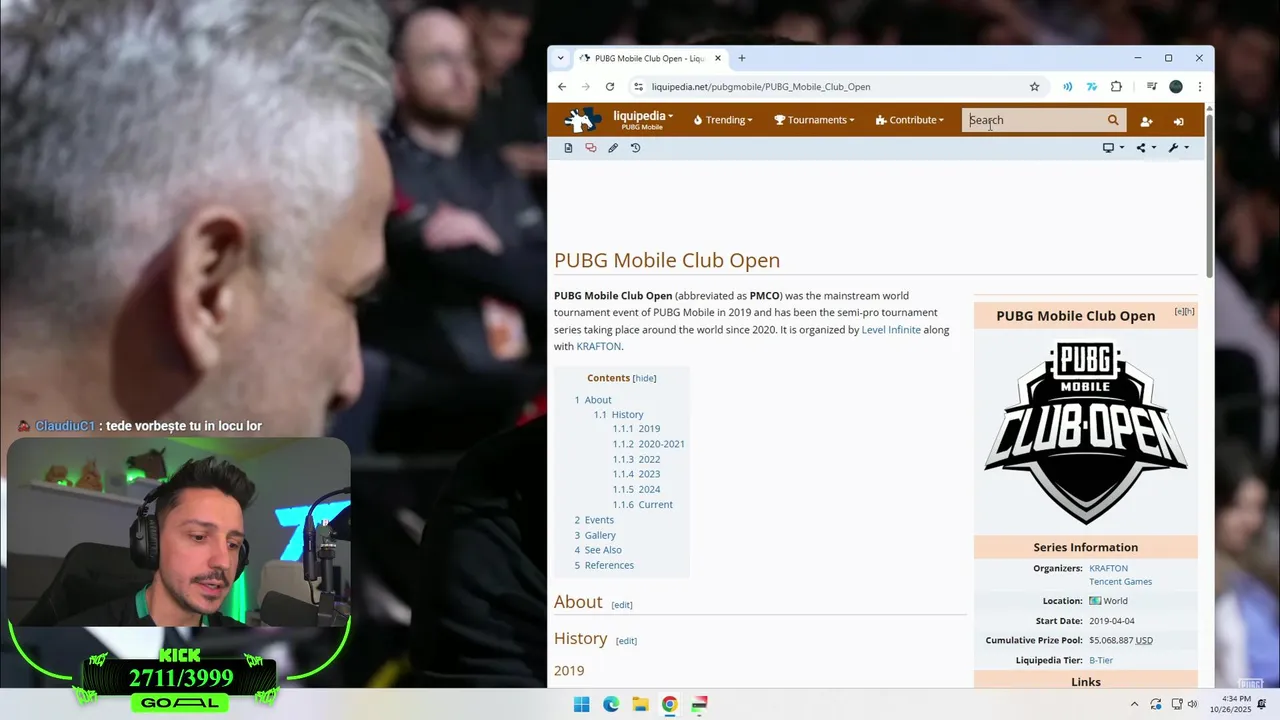Screen dimensions: 1280x720
Task: Click the log in icon
Action: (1178, 121)
